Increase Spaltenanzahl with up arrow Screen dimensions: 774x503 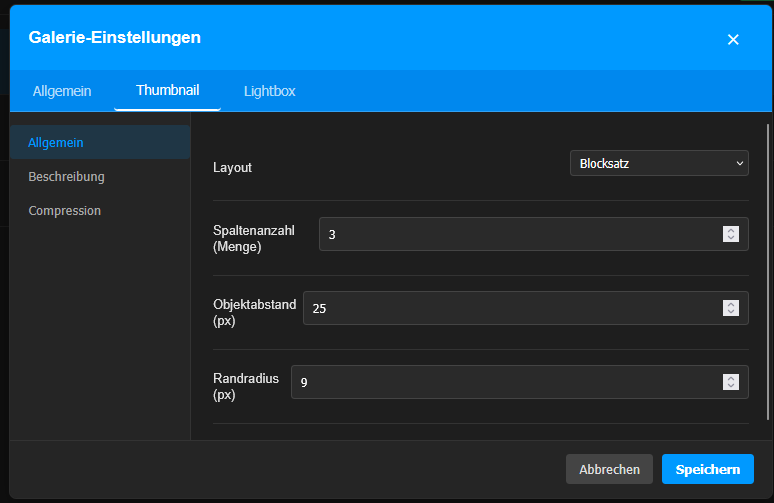[731, 230]
